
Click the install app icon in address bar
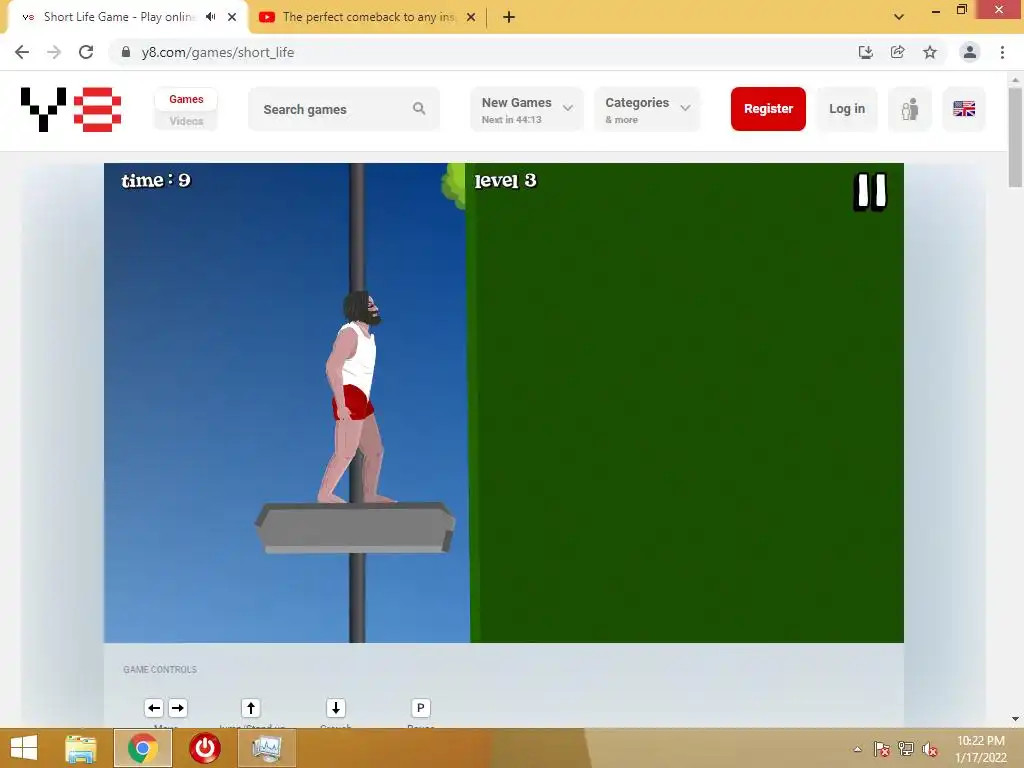click(865, 52)
